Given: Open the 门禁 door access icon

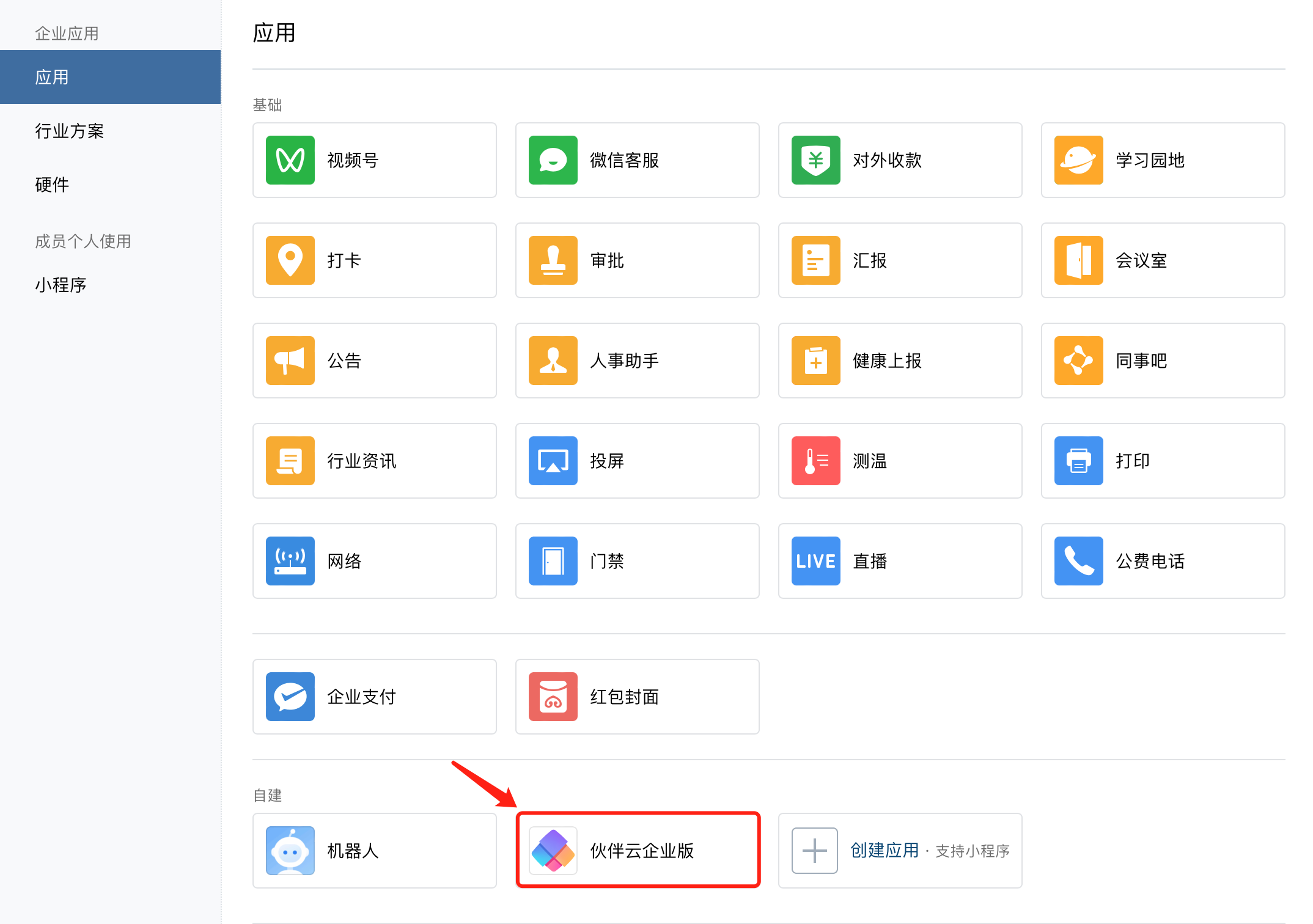Looking at the screenshot, I should pyautogui.click(x=553, y=561).
